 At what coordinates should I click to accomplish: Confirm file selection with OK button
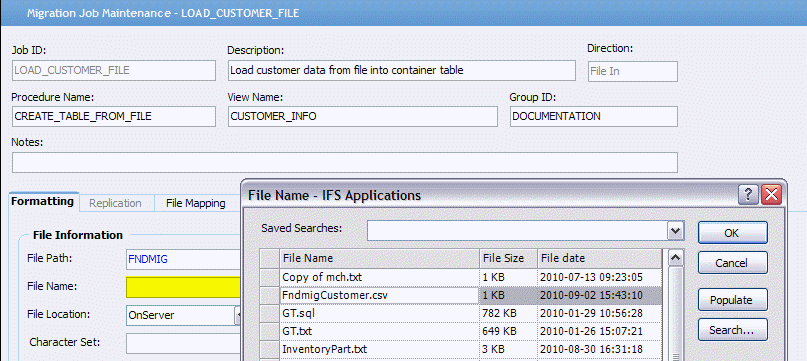click(x=732, y=233)
